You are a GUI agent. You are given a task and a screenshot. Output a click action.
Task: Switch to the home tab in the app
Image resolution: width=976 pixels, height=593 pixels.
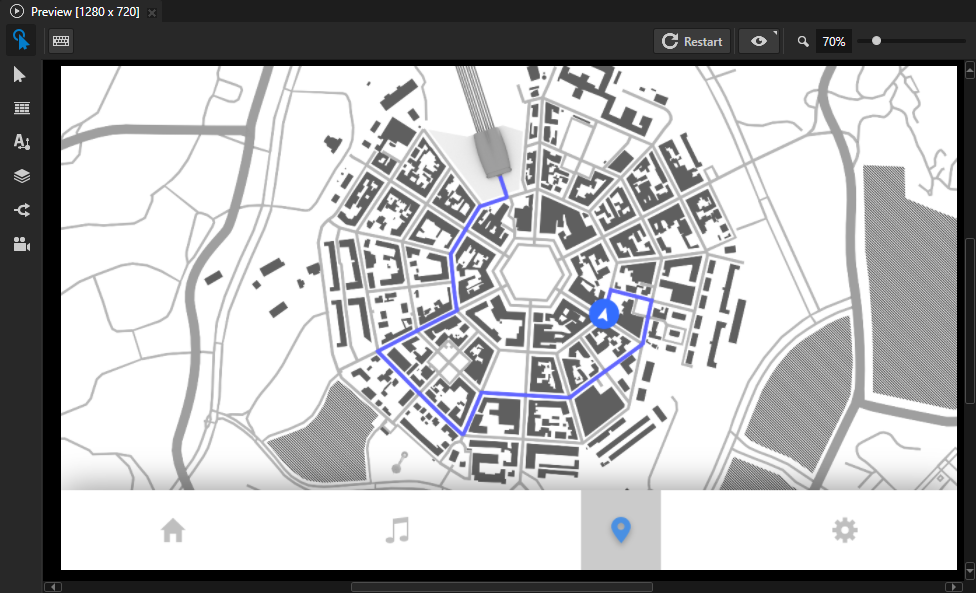click(x=172, y=530)
